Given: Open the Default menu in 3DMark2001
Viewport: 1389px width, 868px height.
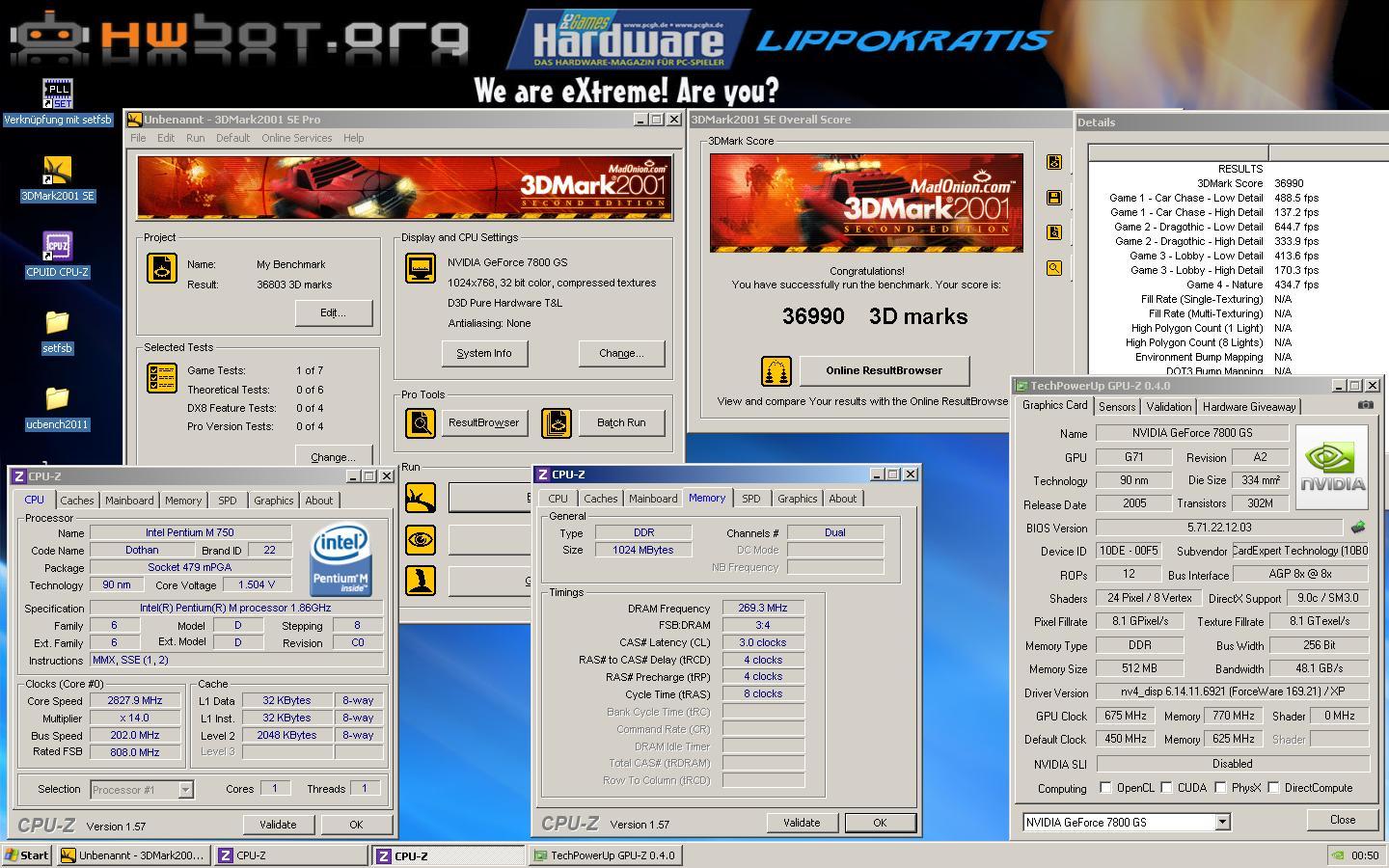Looking at the screenshot, I should coord(232,138).
